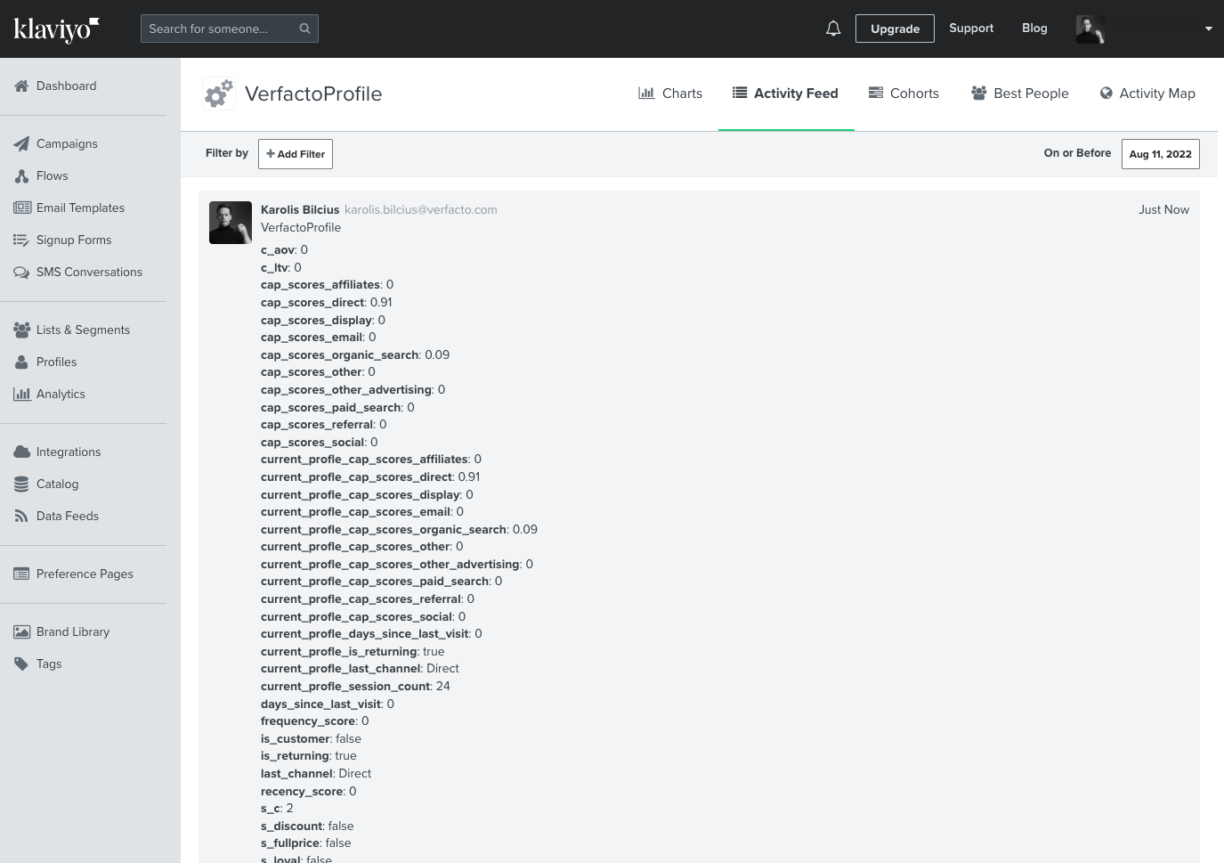Click the Profiles person icon
This screenshot has width=1224, height=863.
point(21,362)
